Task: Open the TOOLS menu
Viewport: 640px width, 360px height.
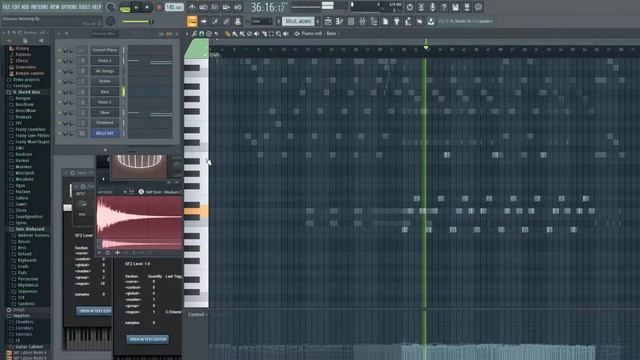Action: pos(84,7)
